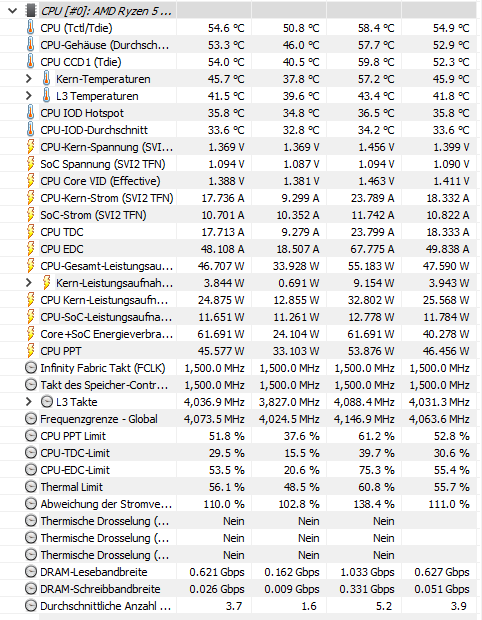Click lightning icon beside SoC Spannung (SVI2 TFN)
This screenshot has width=482, height=620.
(x=30, y=164)
